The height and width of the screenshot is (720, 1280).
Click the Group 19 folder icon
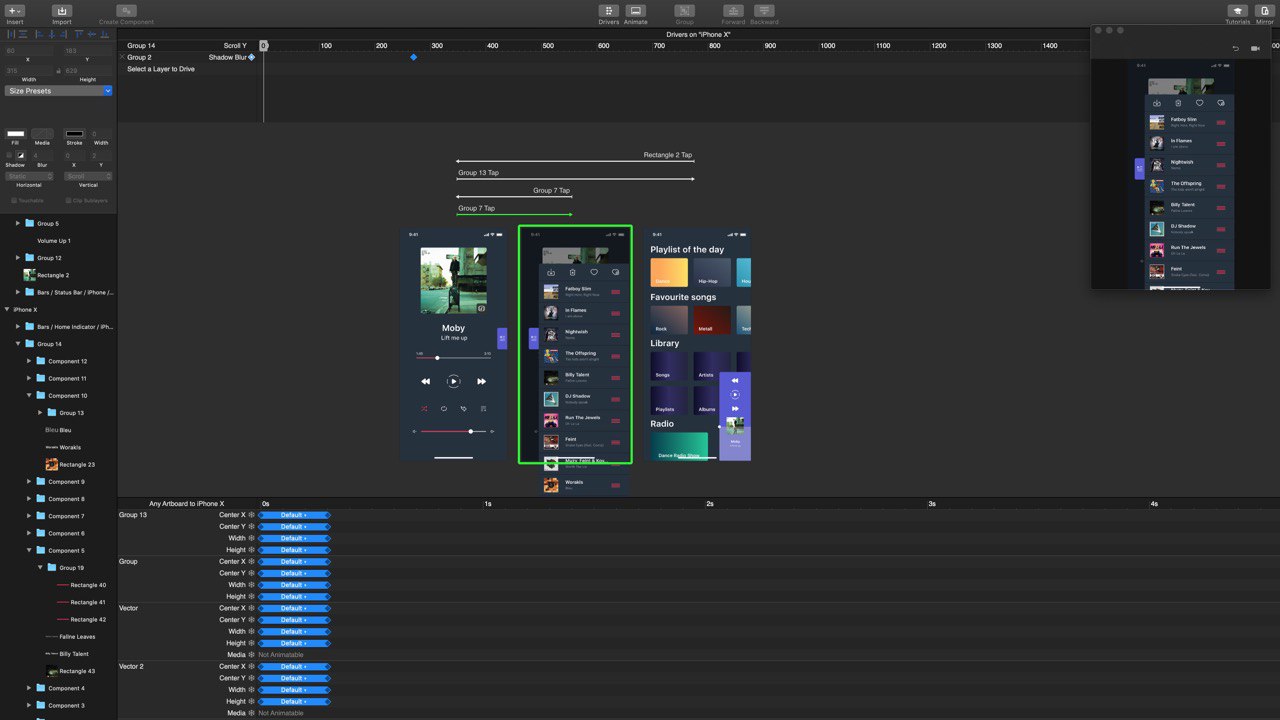point(52,568)
